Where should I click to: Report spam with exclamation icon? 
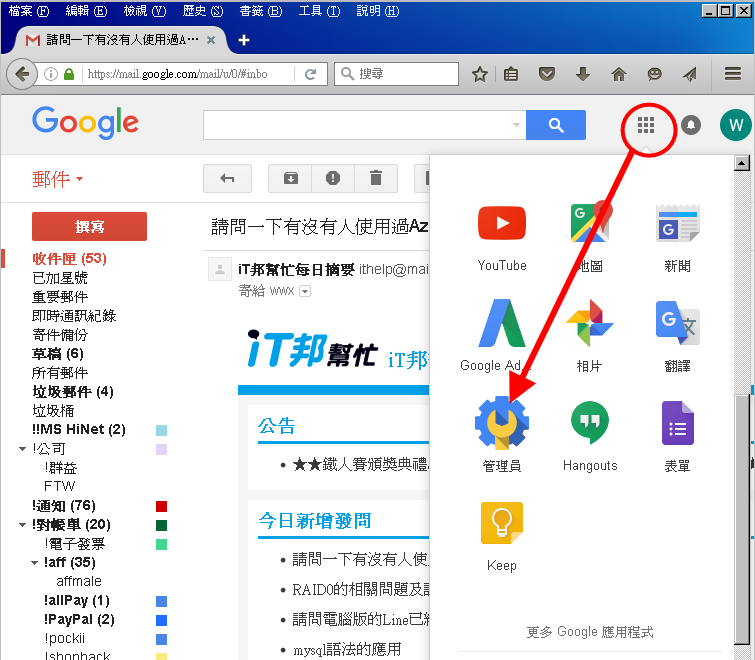[x=333, y=179]
